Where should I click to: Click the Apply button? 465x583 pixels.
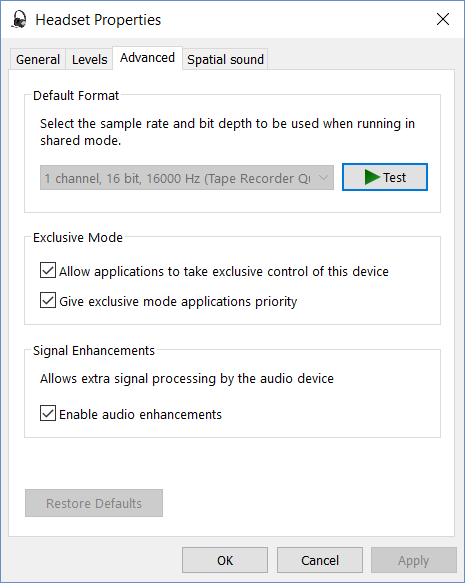pos(414,560)
